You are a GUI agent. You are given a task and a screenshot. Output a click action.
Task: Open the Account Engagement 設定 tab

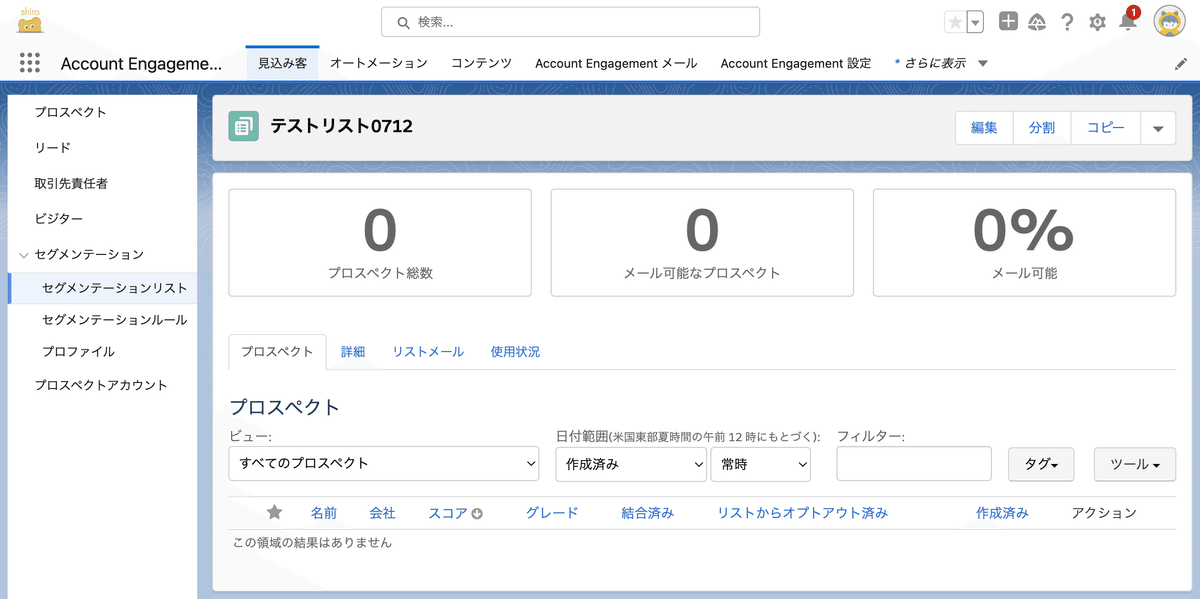coord(796,63)
